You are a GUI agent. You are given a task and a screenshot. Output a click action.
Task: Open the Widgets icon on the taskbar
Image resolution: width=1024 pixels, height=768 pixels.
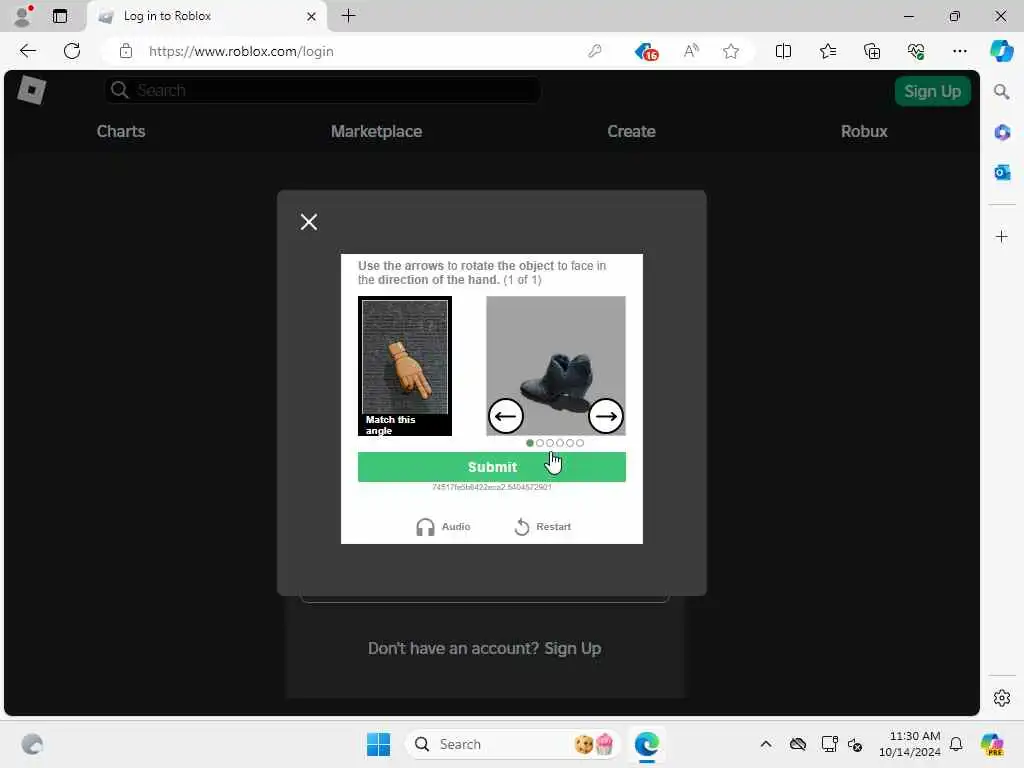coord(32,744)
